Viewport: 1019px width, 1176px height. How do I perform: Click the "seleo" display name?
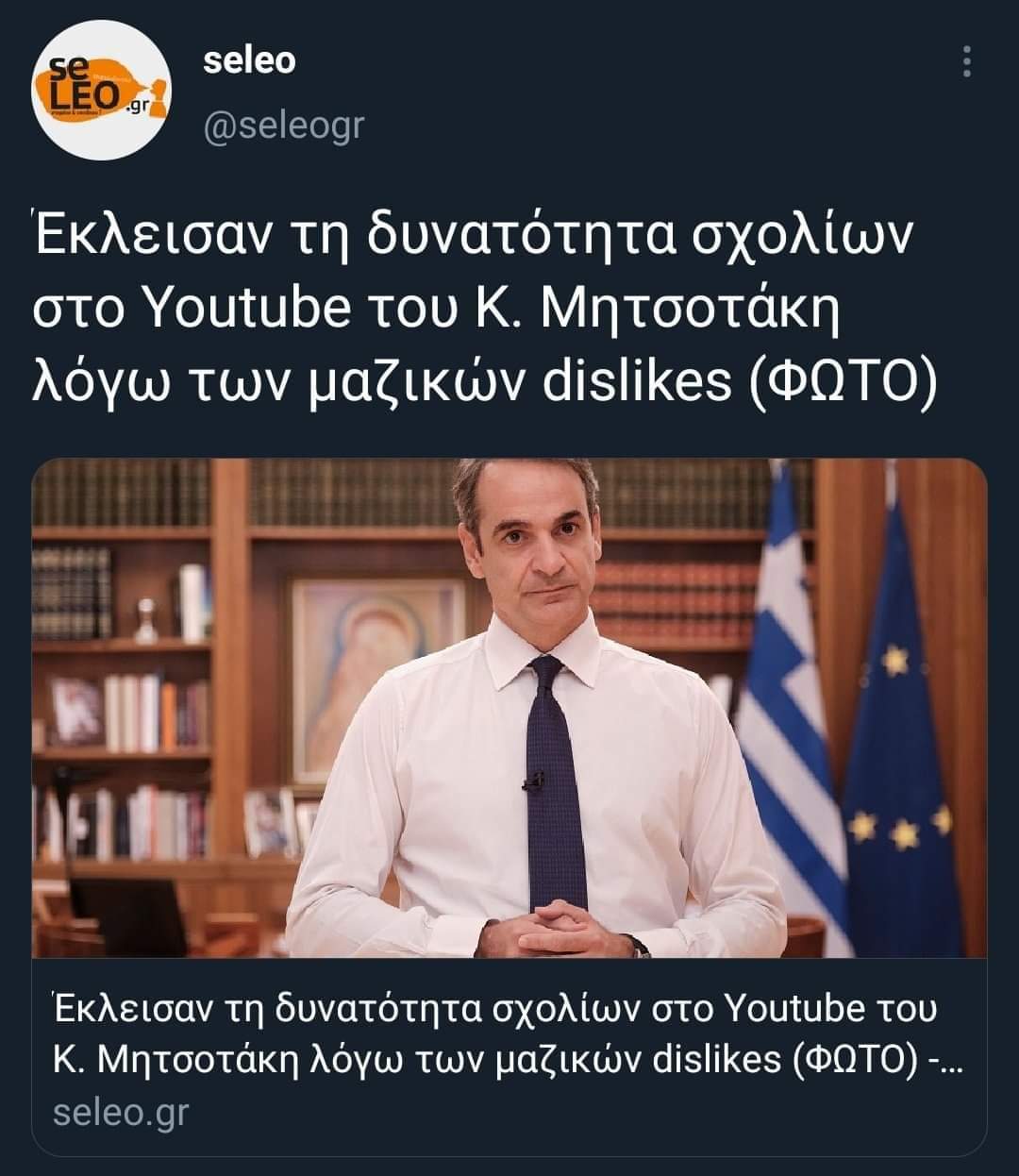pos(249,59)
